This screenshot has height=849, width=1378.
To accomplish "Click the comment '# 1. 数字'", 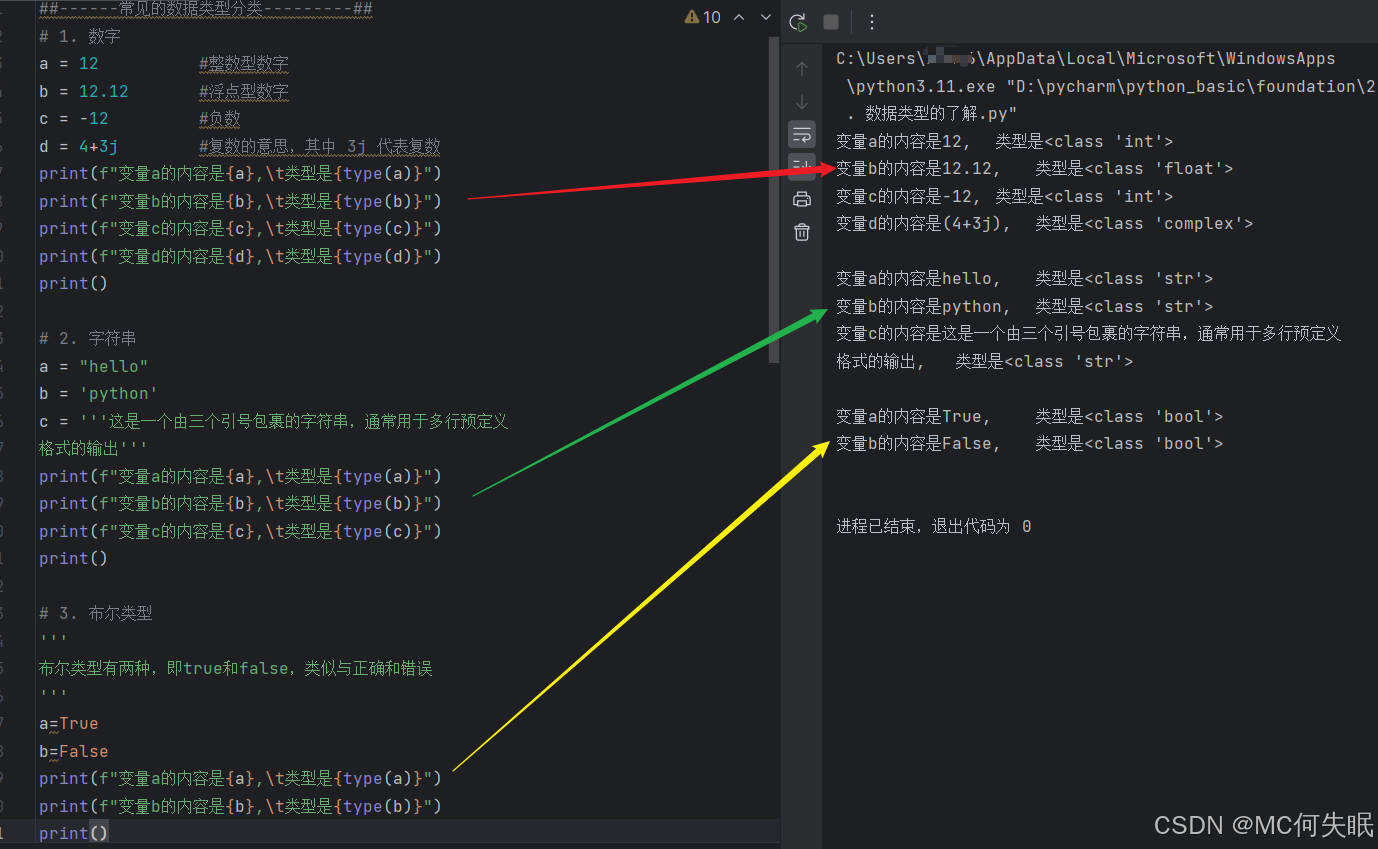I will pos(80,37).
